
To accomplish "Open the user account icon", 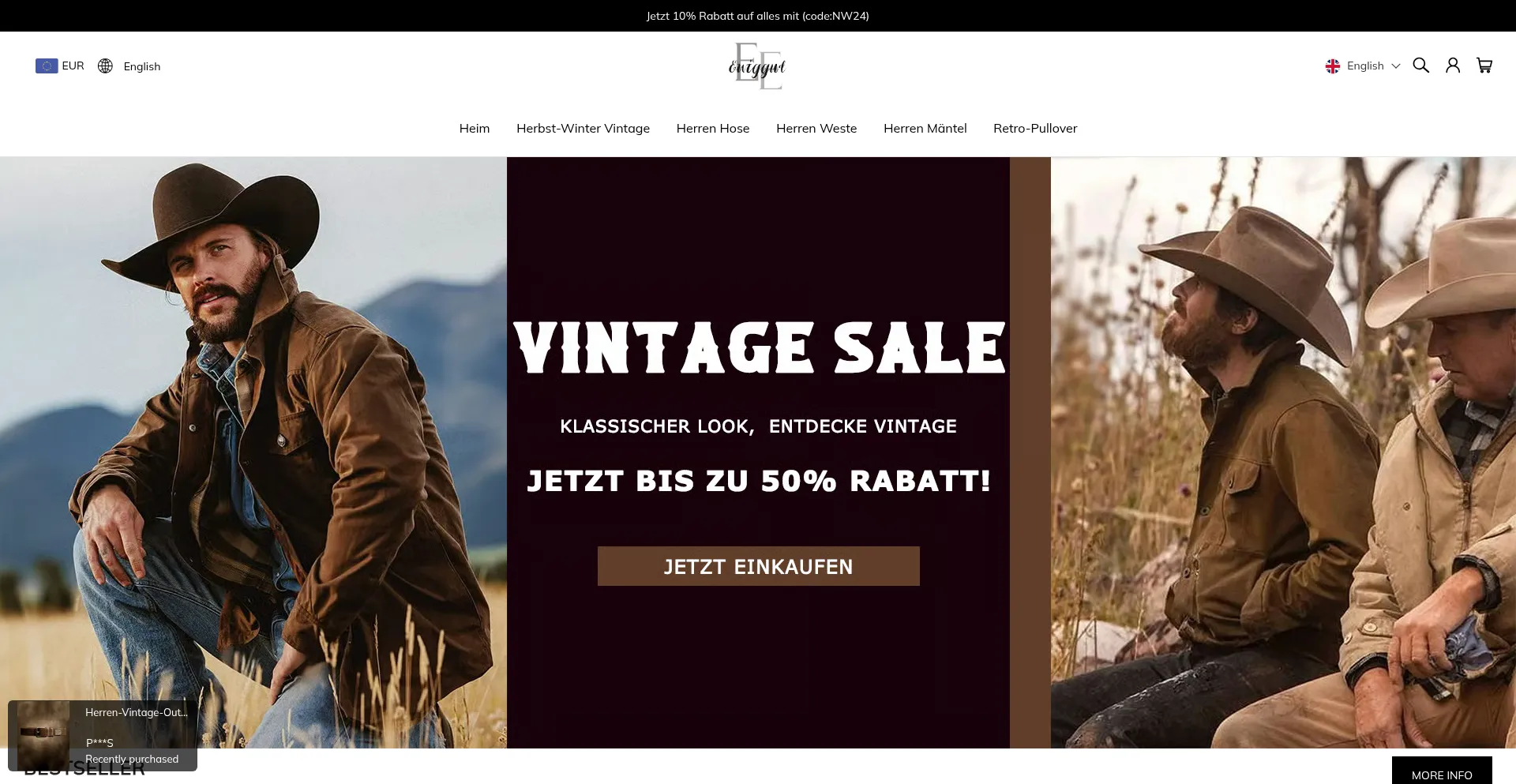I will click(1453, 66).
